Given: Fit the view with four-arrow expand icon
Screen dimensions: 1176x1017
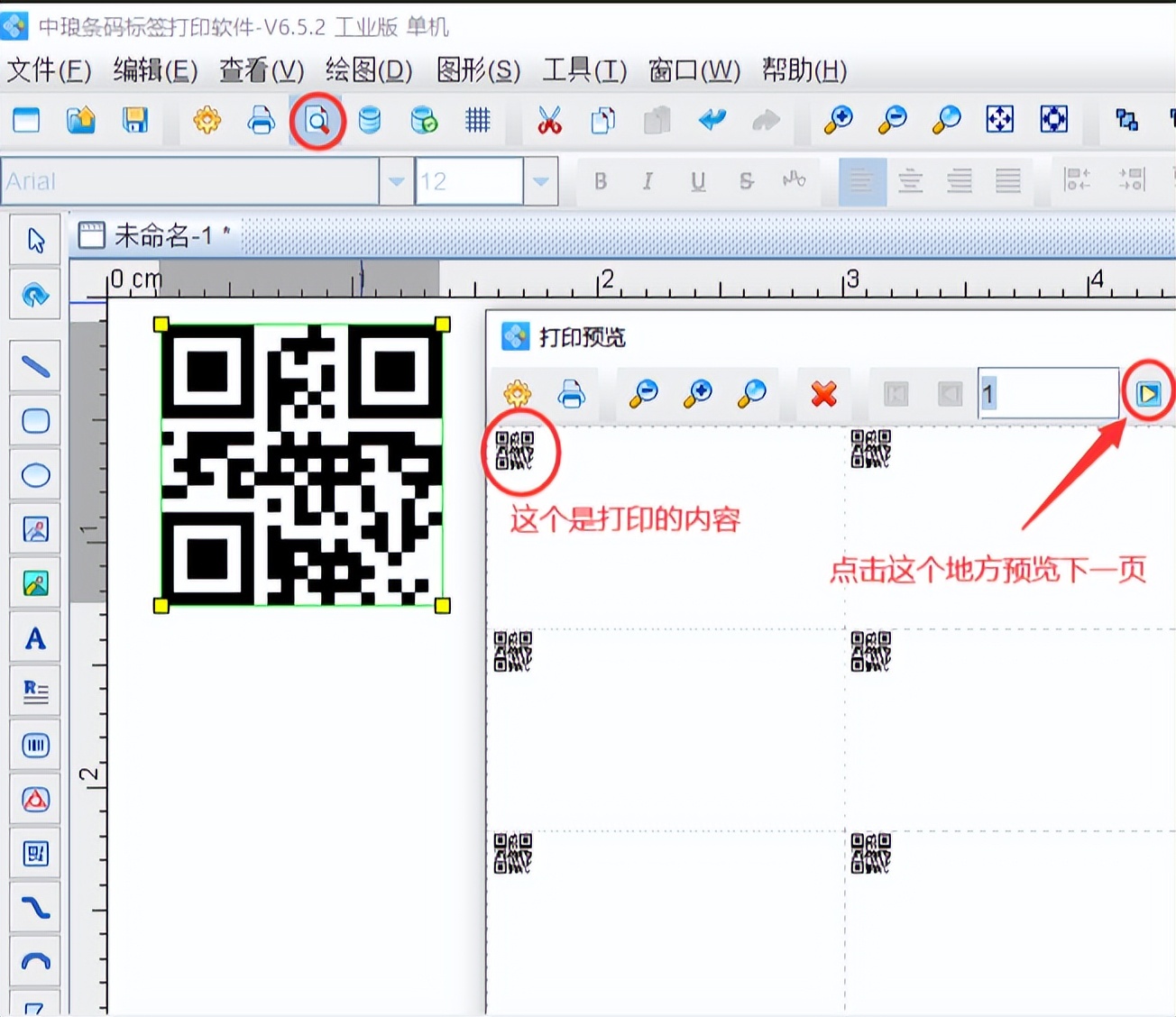Looking at the screenshot, I should pyautogui.click(x=1000, y=120).
